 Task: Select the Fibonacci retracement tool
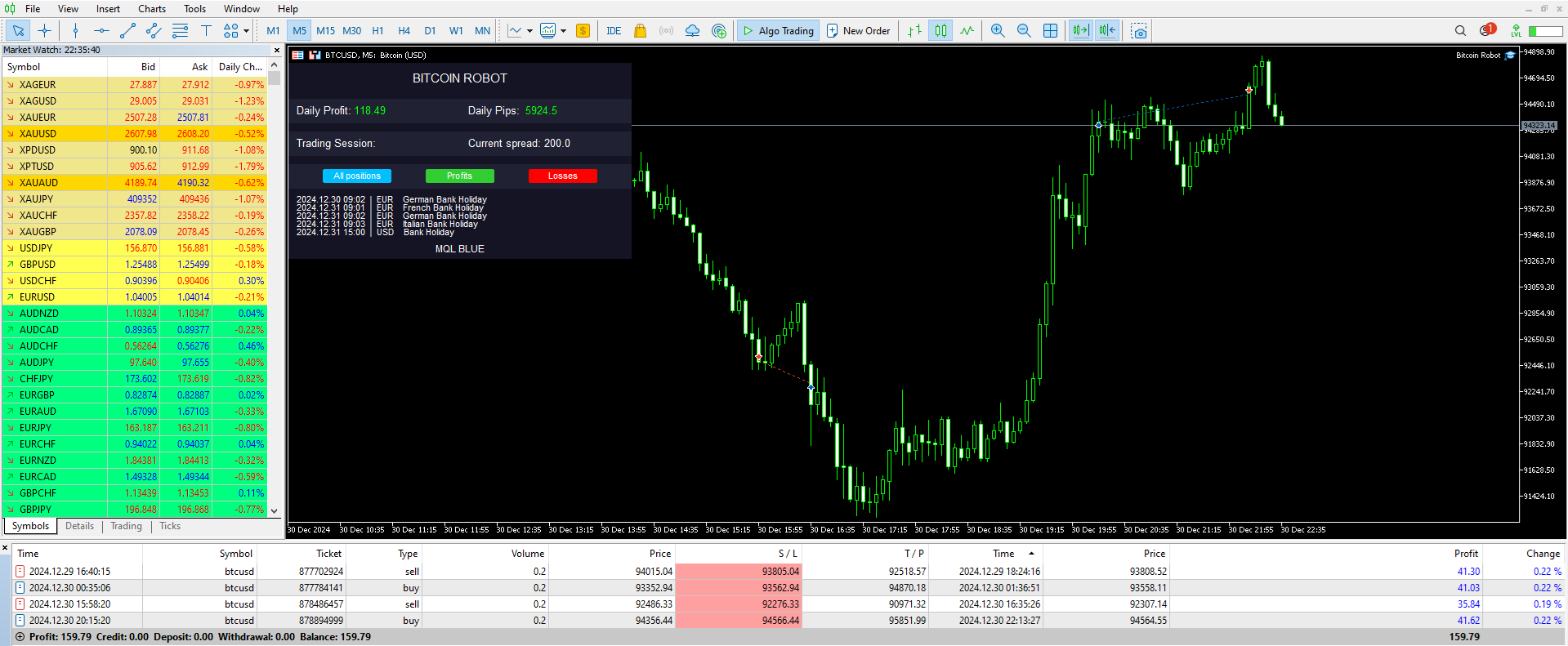[180, 31]
